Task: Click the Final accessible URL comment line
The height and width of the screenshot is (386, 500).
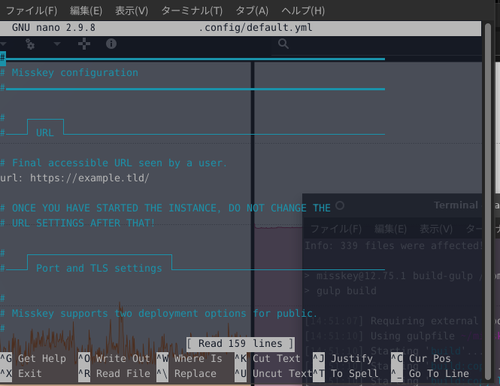Action: coord(114,163)
